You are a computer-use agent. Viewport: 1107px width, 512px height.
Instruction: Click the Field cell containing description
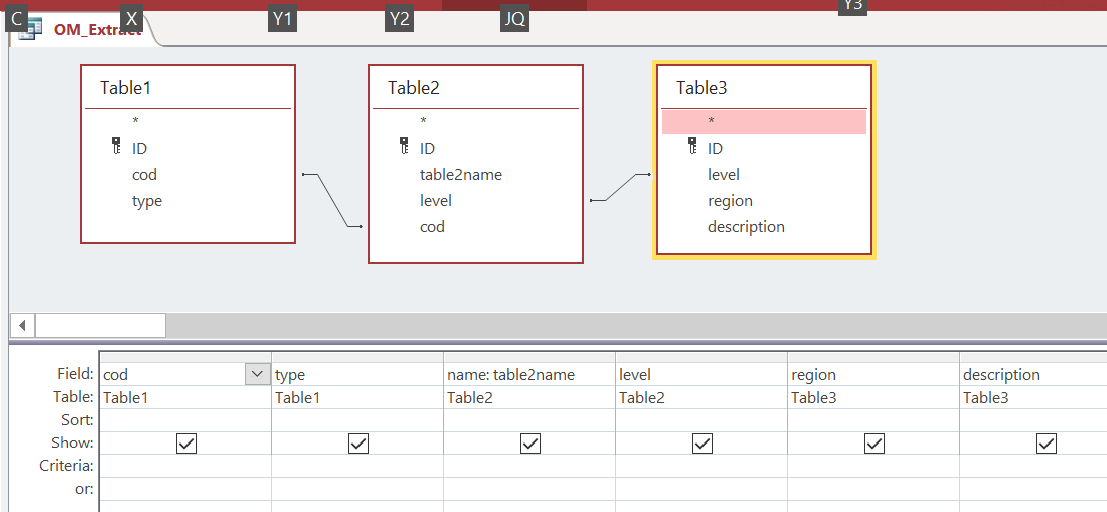(x=1034, y=374)
